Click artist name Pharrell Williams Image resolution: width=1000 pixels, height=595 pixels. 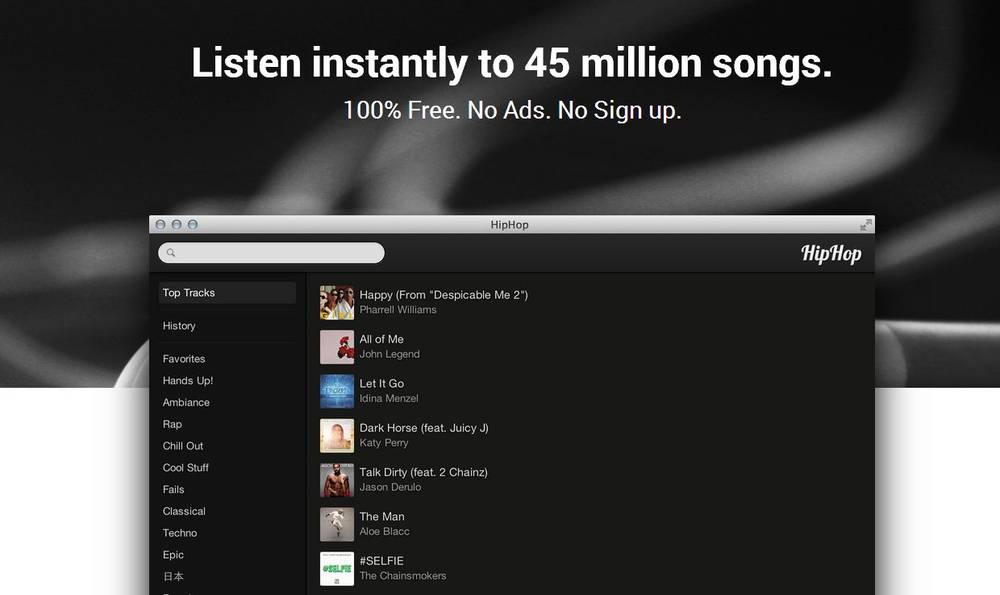click(x=398, y=310)
